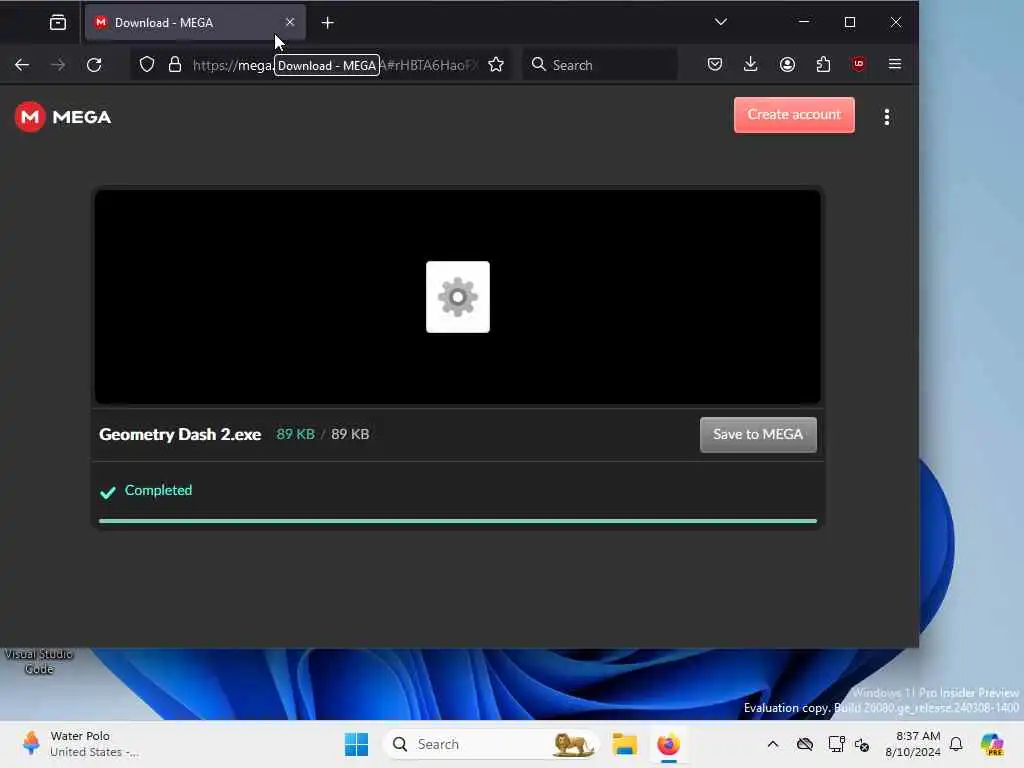Maximize the Firefox window
The height and width of the screenshot is (768, 1024).
pyautogui.click(x=850, y=22)
